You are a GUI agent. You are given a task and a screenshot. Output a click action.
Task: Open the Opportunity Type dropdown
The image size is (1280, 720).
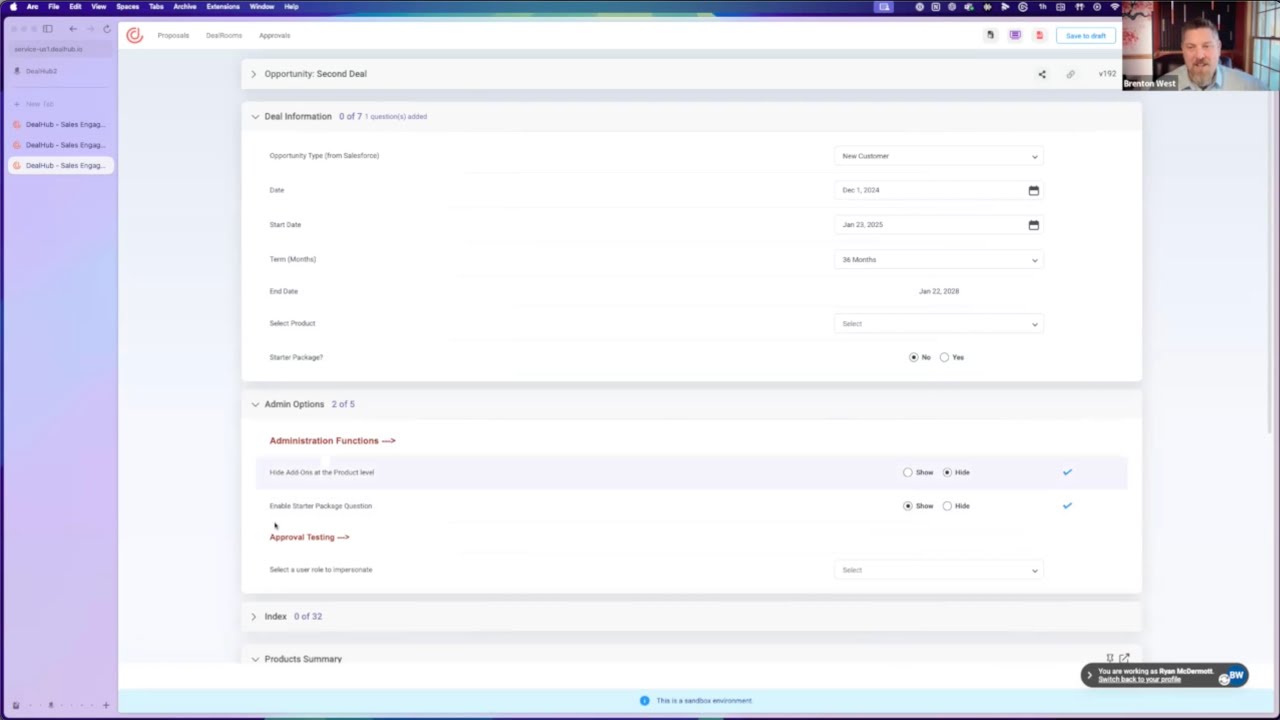(x=939, y=156)
